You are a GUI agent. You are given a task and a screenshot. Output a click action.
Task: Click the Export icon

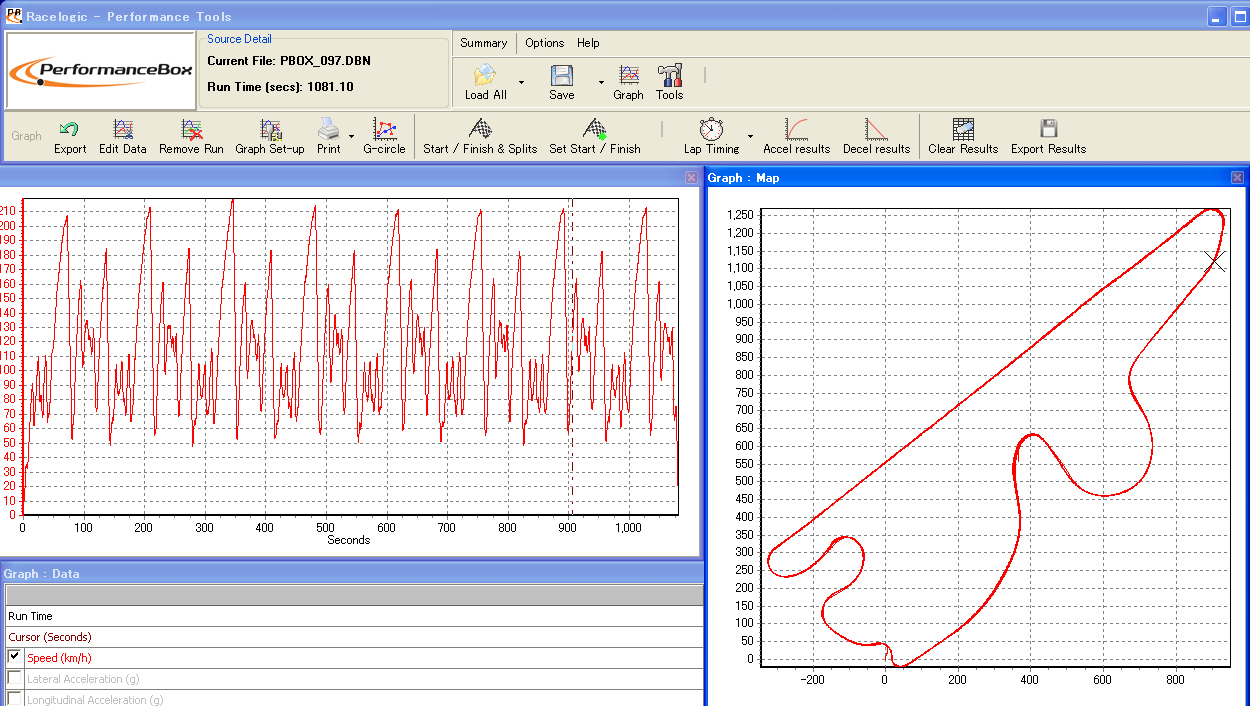tap(69, 129)
